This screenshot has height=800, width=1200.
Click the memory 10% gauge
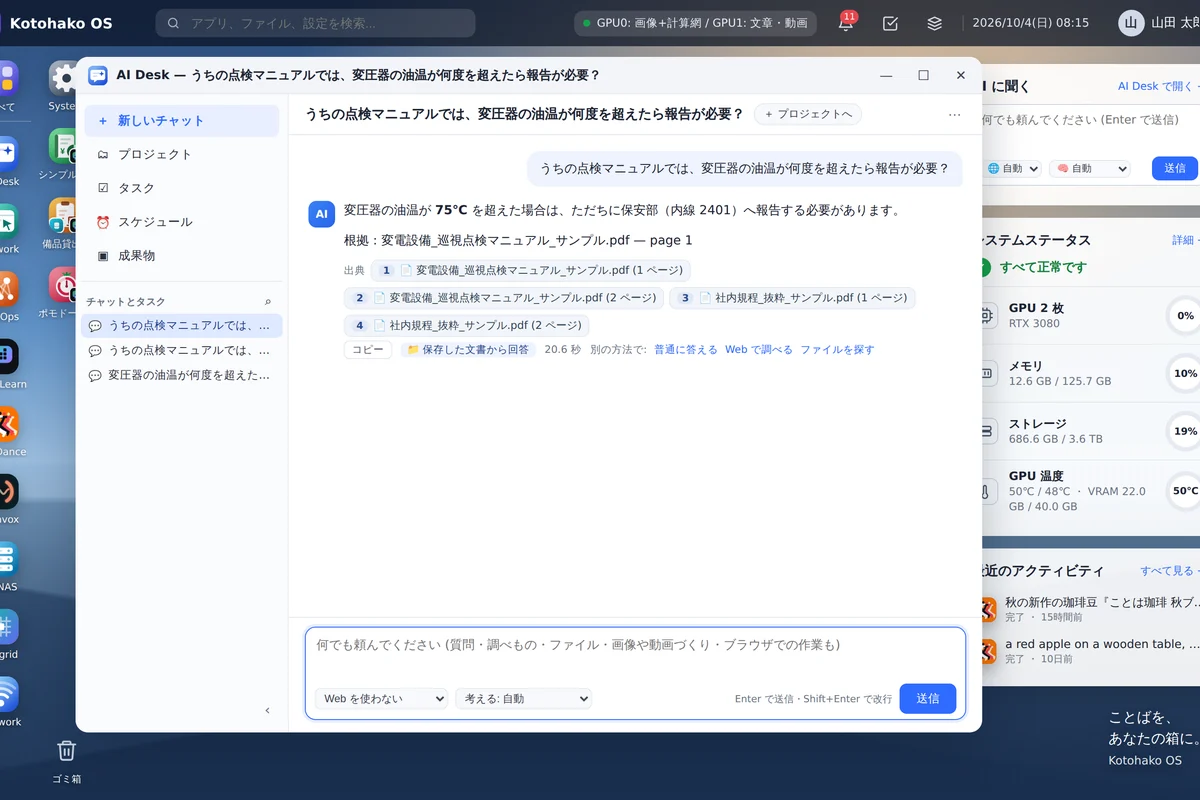pos(1185,374)
